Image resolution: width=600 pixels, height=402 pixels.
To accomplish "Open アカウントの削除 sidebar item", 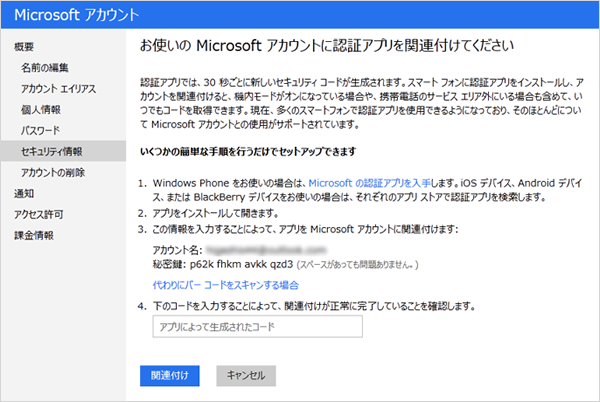I will coord(53,173).
